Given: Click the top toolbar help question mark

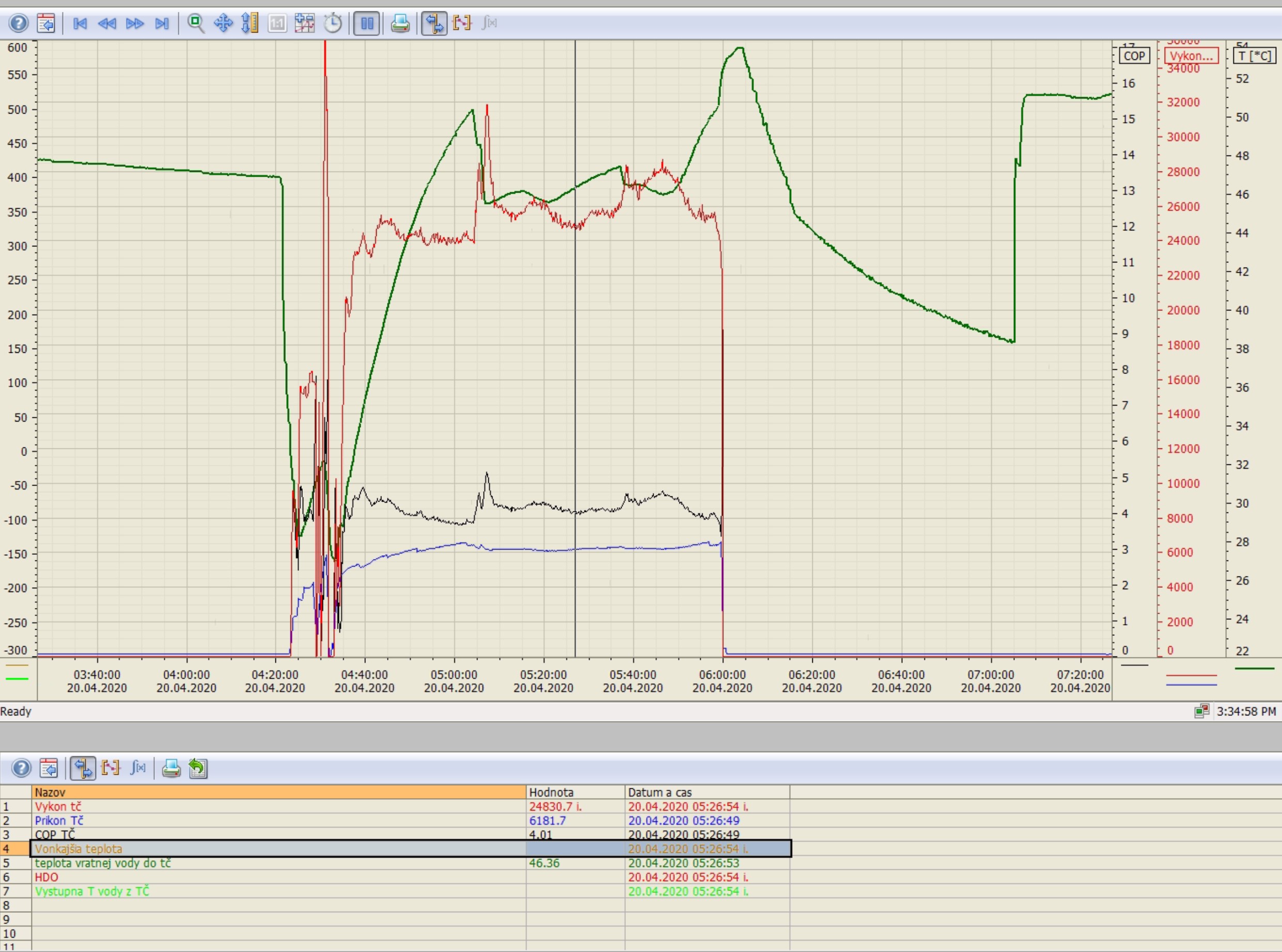Looking at the screenshot, I should pos(19,24).
